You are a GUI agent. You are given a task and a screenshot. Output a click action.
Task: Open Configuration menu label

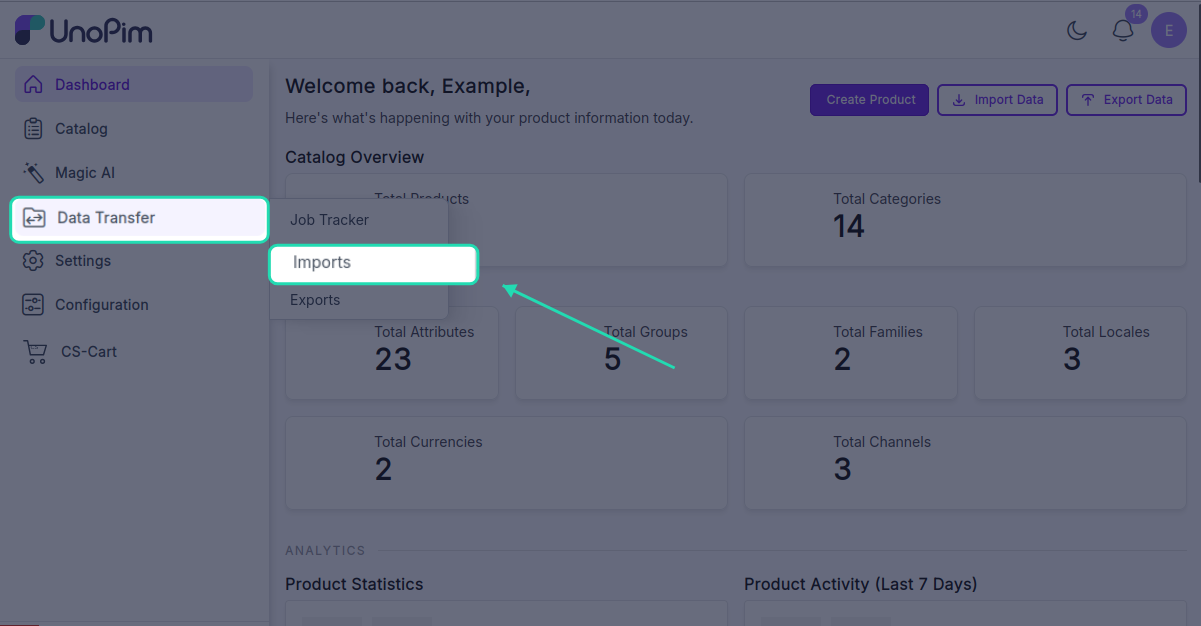point(102,305)
